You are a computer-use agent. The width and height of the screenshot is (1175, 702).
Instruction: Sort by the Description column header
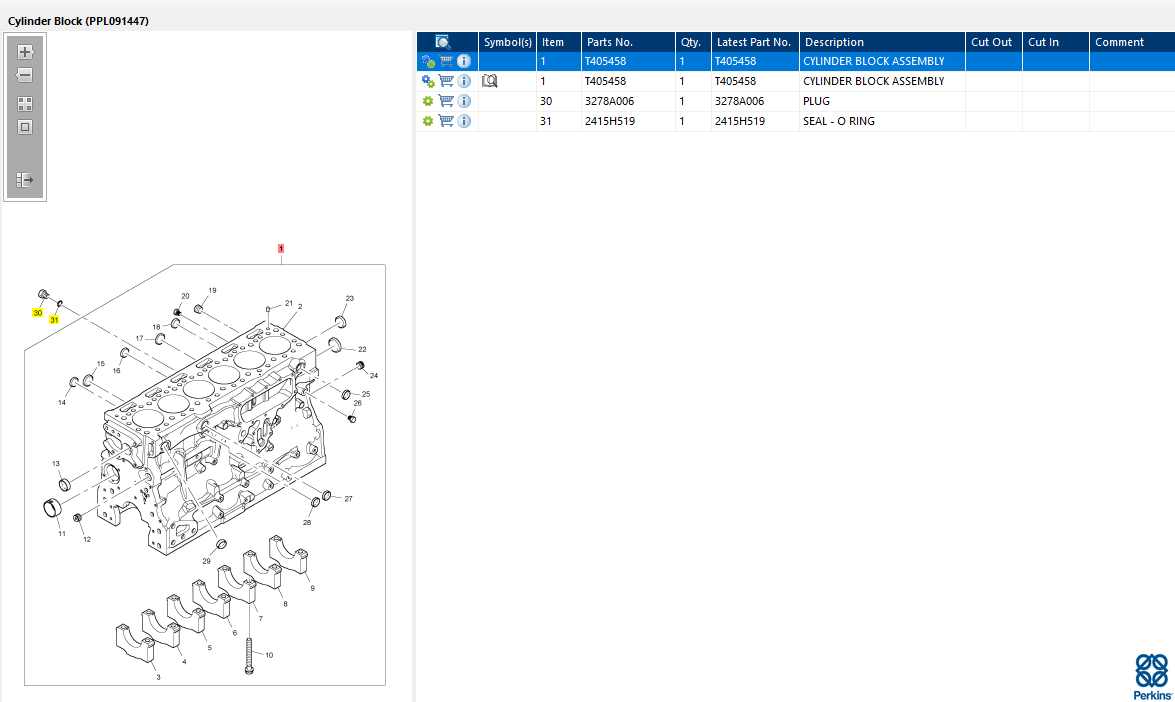click(882, 42)
